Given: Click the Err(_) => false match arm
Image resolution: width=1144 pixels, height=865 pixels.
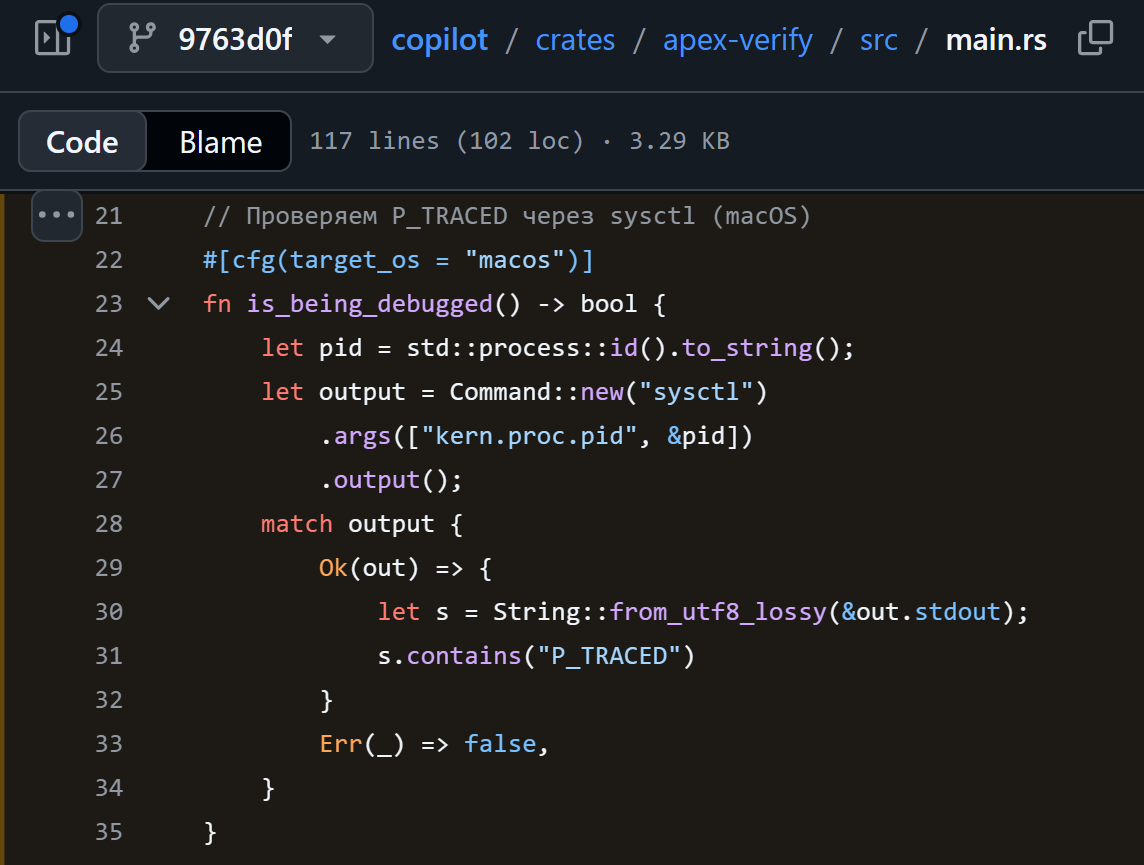Looking at the screenshot, I should pos(433,744).
